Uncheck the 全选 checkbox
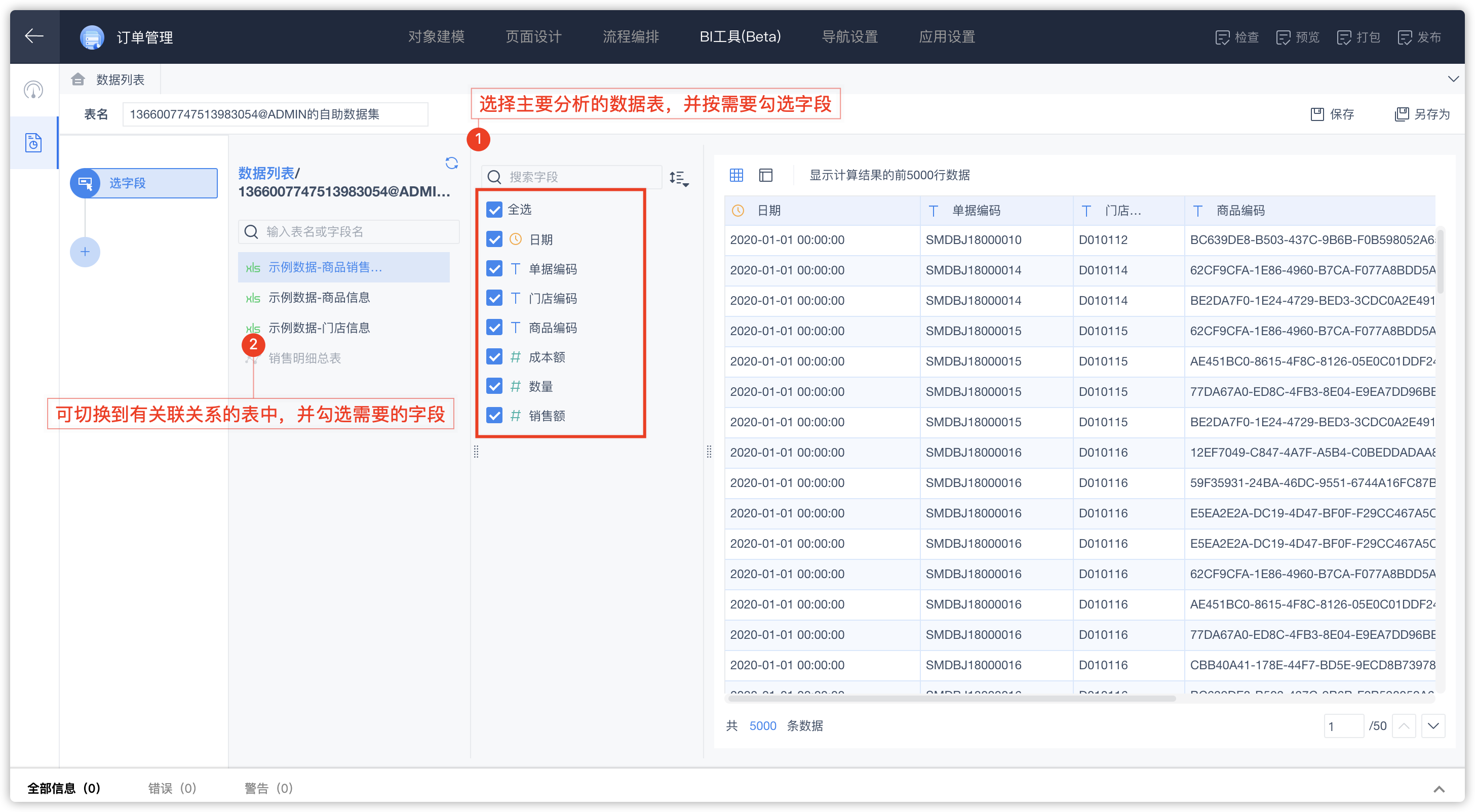This screenshot has height=812, width=1475. coord(494,210)
